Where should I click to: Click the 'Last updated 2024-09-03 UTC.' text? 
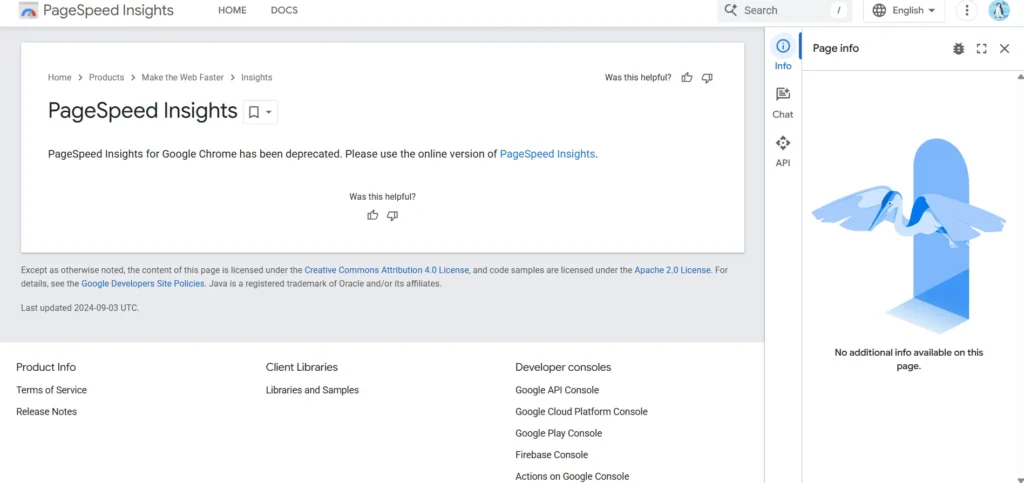(80, 307)
